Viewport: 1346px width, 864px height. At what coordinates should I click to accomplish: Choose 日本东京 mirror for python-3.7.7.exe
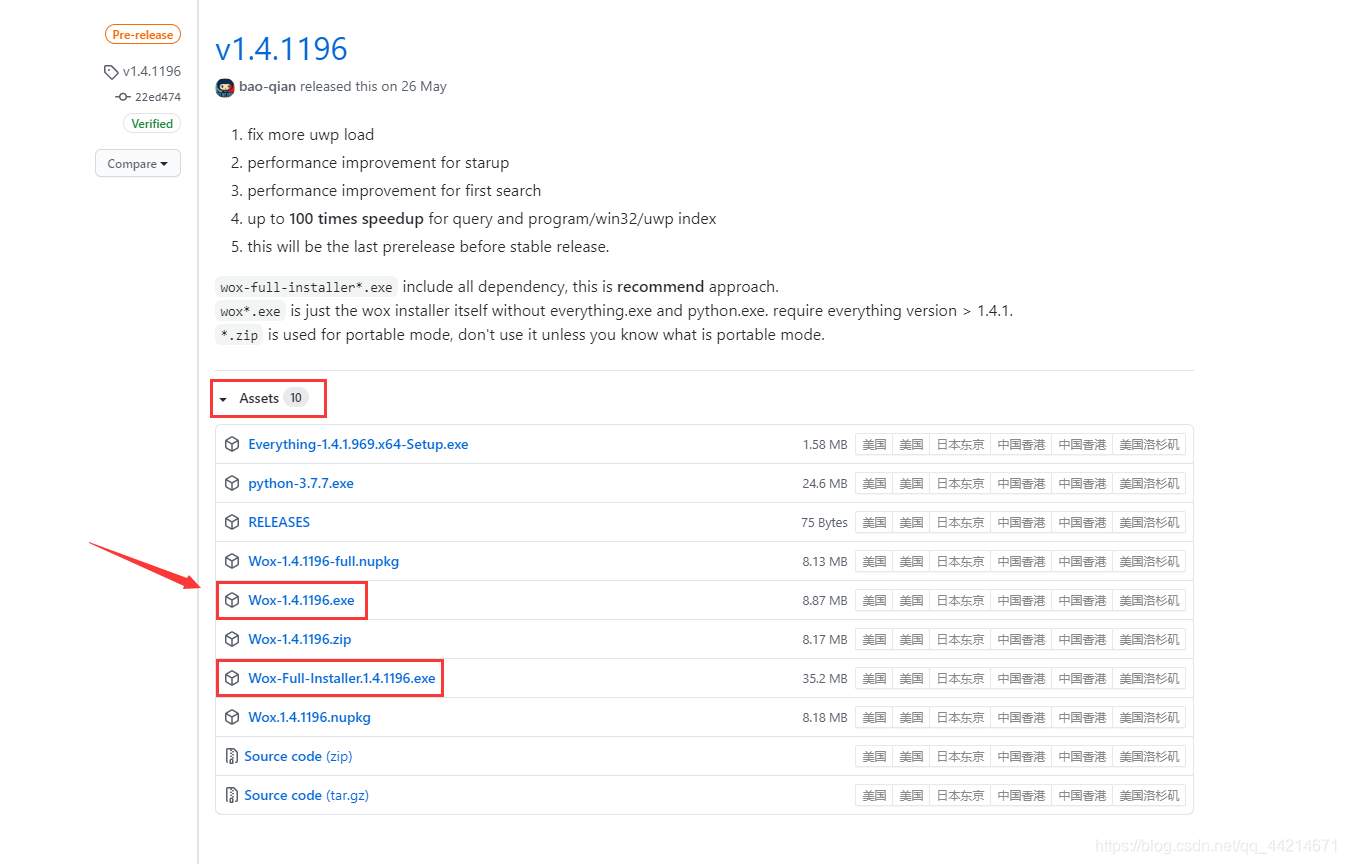pyautogui.click(x=960, y=483)
